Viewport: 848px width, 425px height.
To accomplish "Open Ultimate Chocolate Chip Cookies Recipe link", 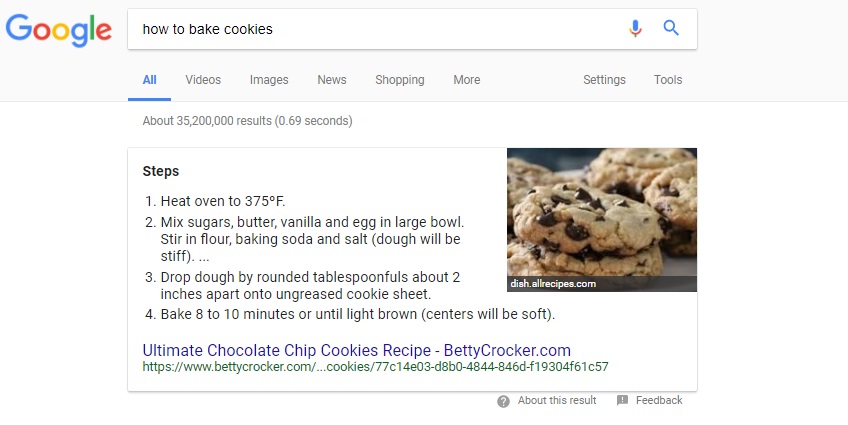I will 356,350.
